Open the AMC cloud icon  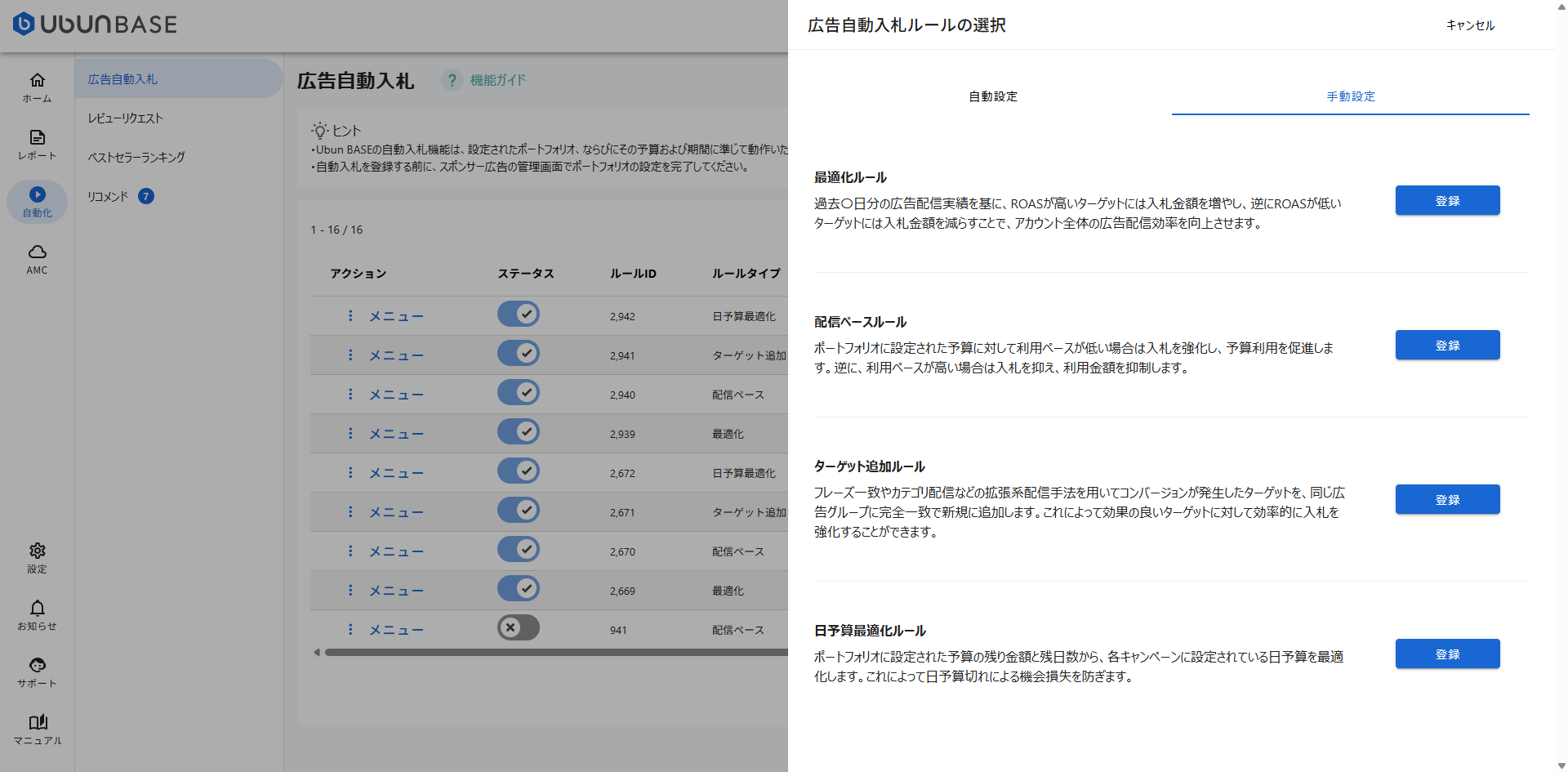pyautogui.click(x=37, y=252)
